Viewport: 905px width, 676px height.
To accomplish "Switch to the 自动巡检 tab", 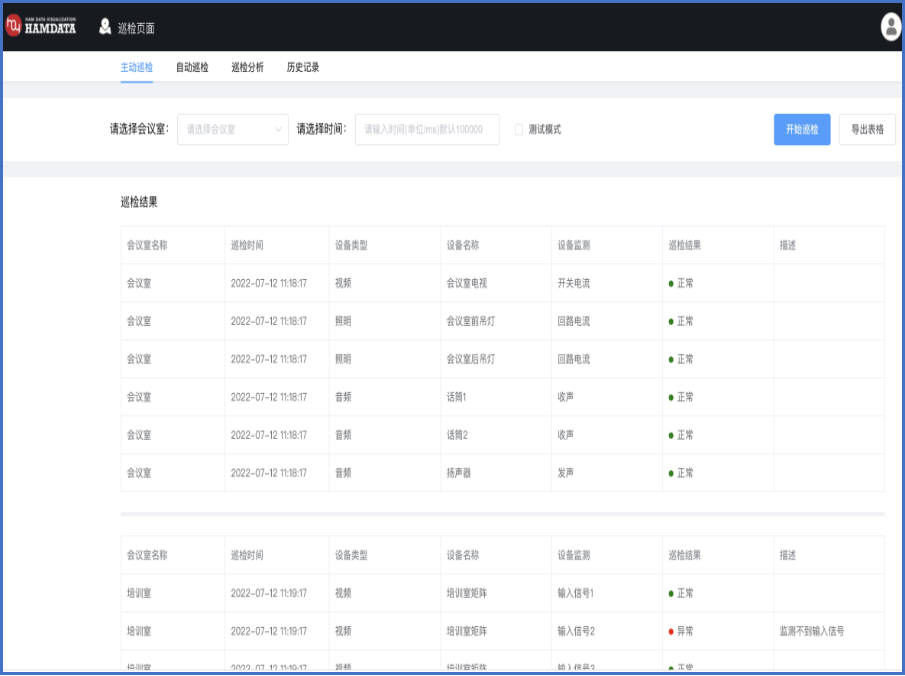I will pyautogui.click(x=192, y=67).
